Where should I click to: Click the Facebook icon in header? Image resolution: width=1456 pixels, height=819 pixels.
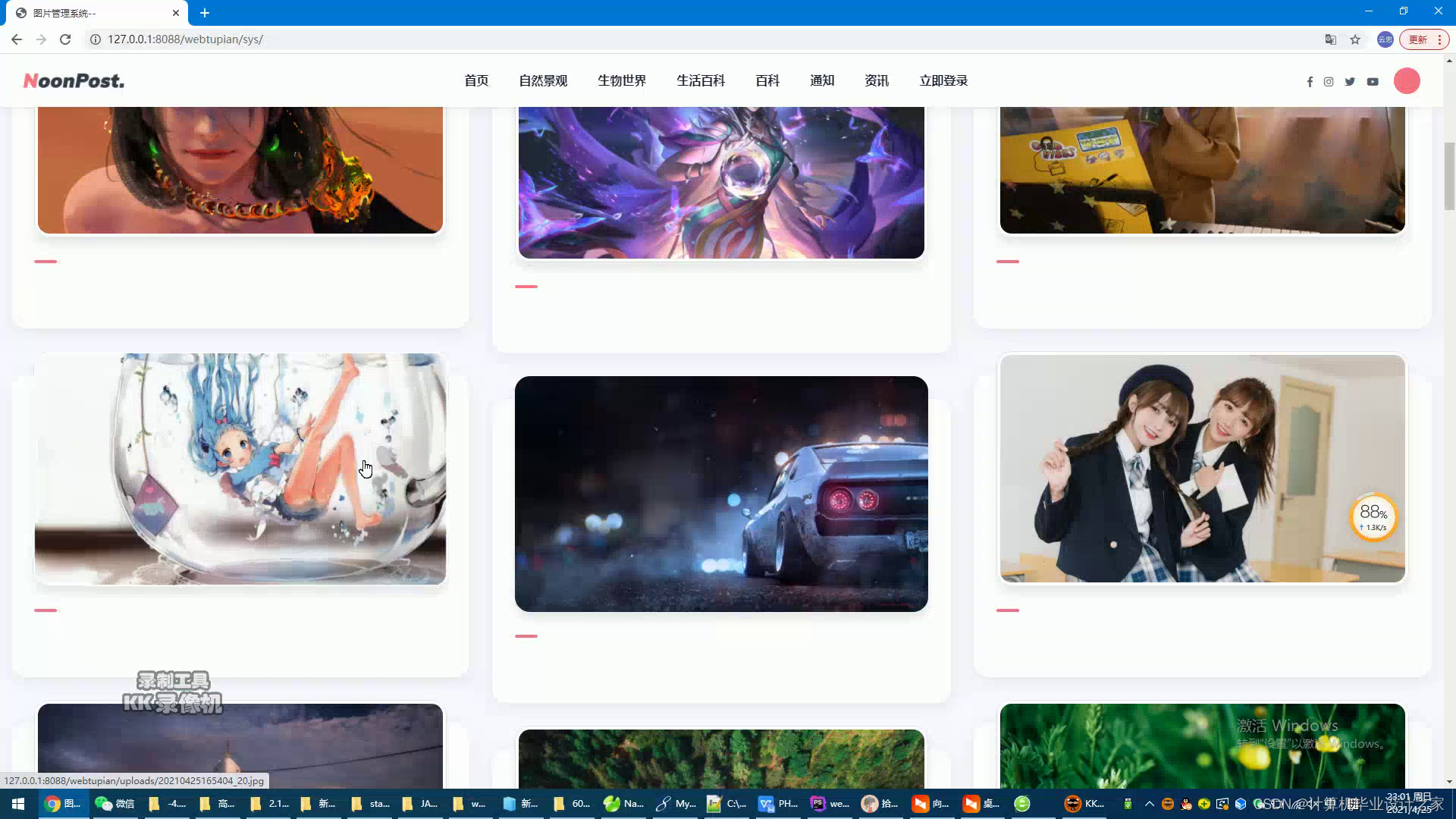[1310, 82]
